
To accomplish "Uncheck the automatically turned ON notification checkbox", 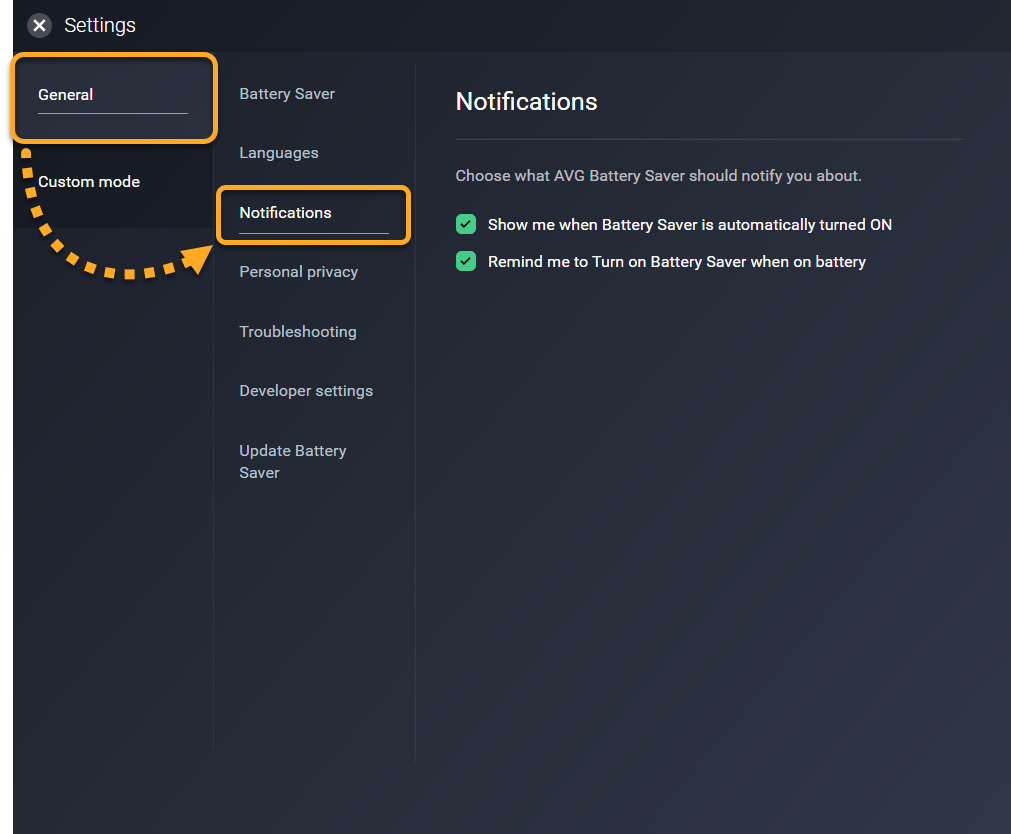I will tap(466, 225).
